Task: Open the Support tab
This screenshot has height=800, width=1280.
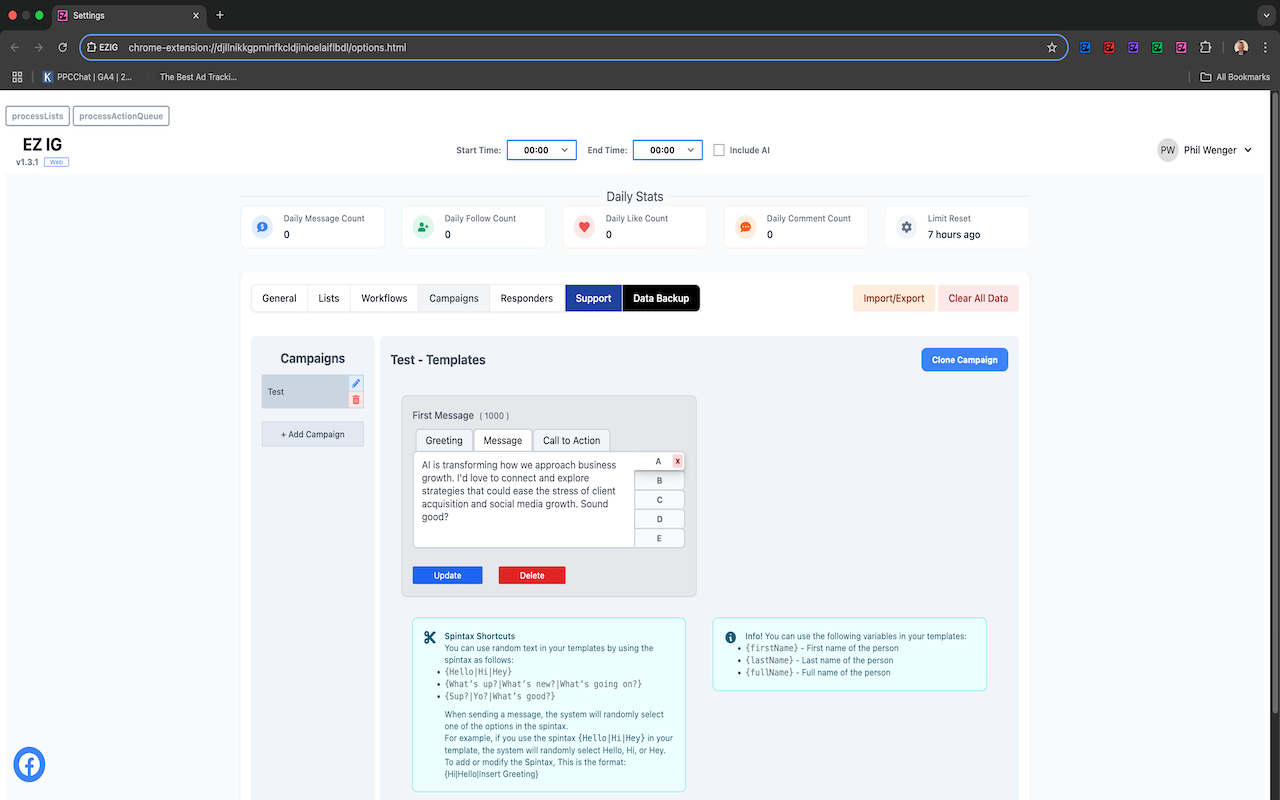Action: (x=593, y=298)
